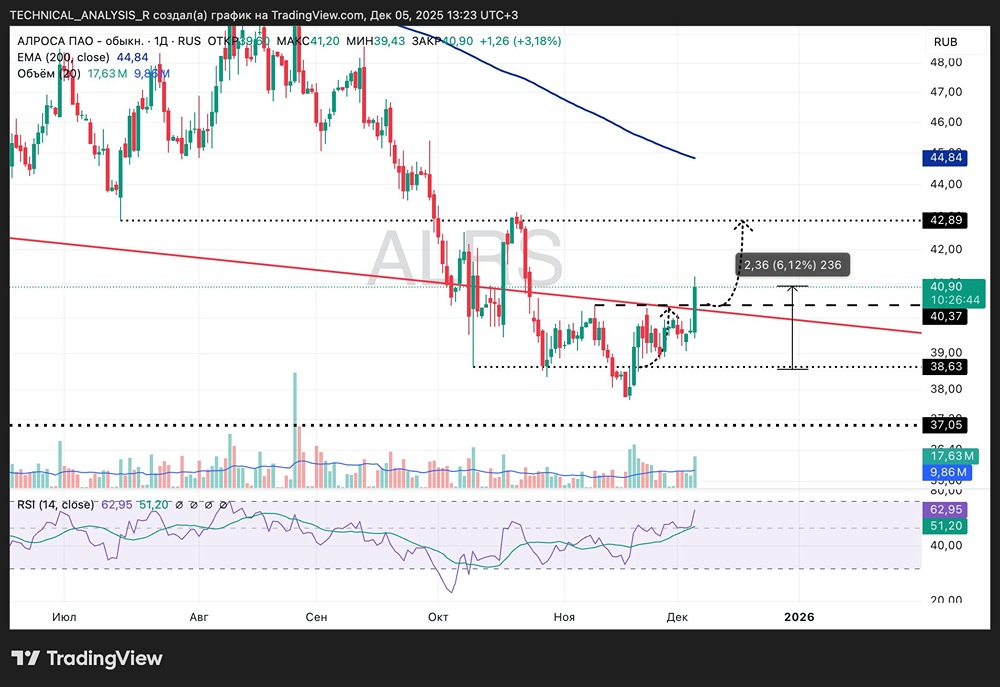Click the Ноя month label on time axis

(x=564, y=617)
